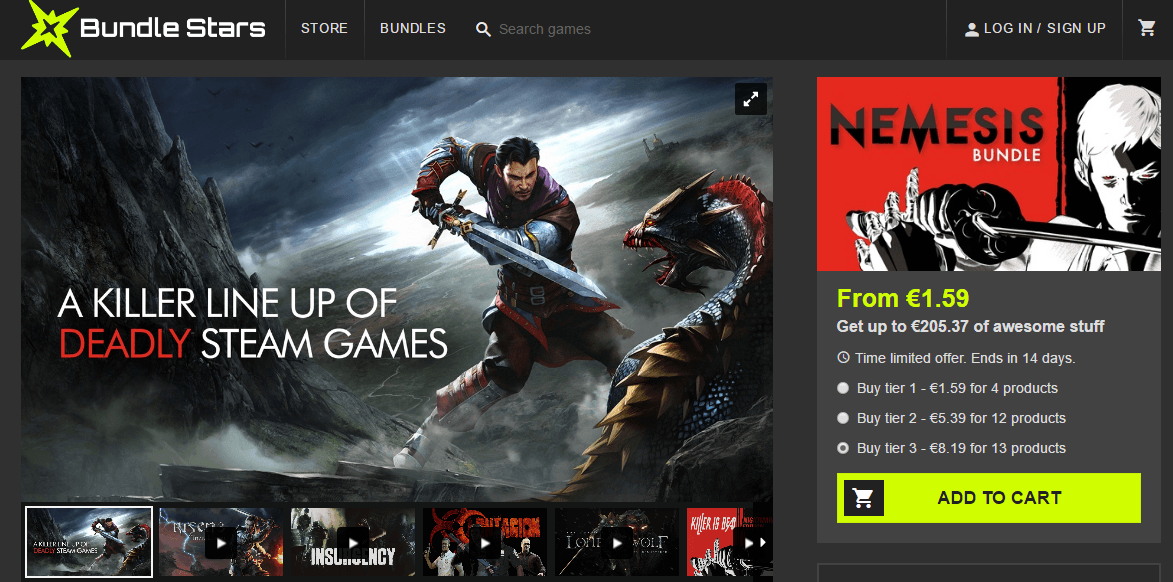
Task: Play the Risen video thumbnail
Action: coord(221,542)
